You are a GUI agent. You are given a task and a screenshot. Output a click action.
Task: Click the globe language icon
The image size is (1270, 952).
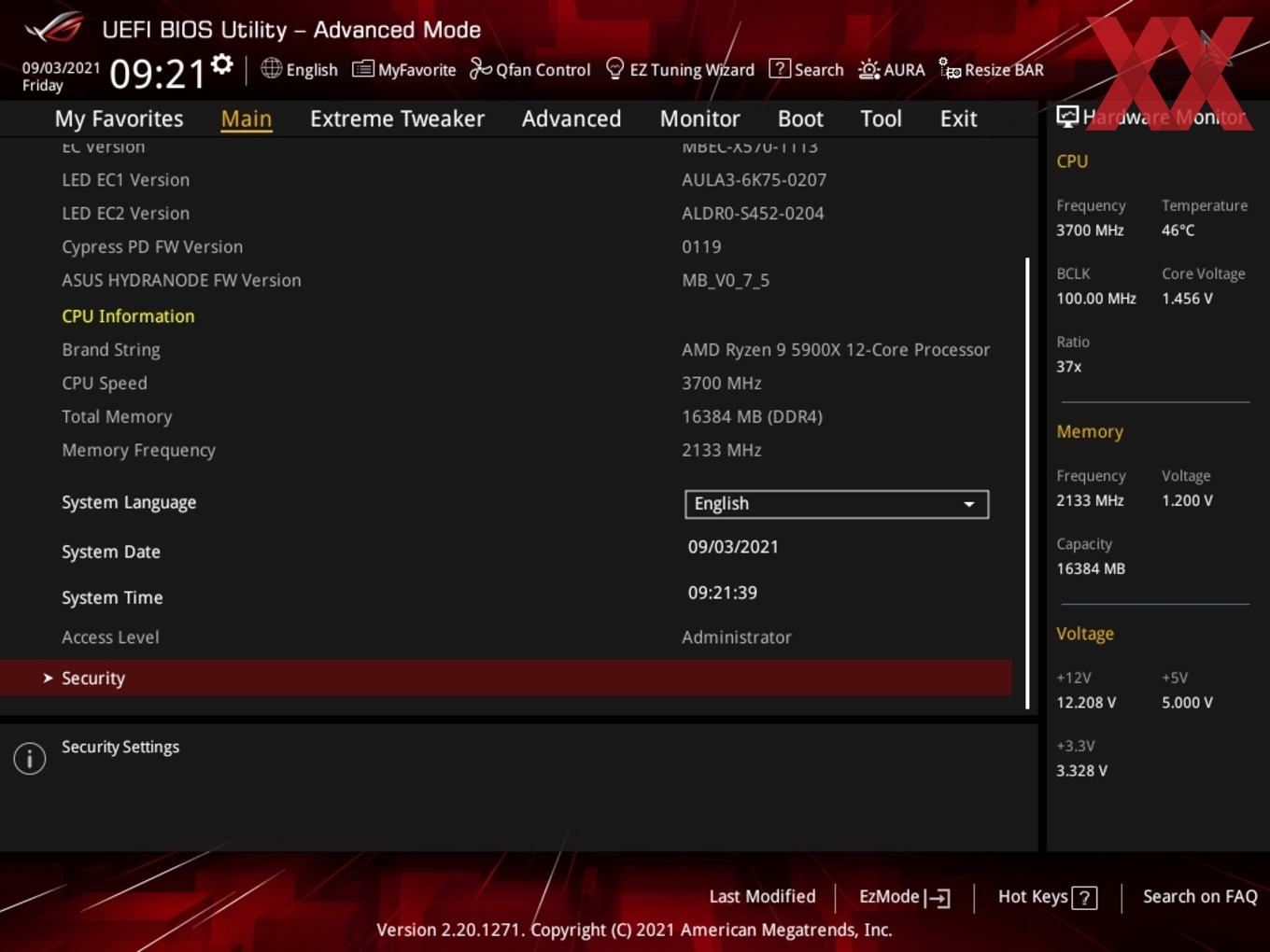tap(271, 68)
